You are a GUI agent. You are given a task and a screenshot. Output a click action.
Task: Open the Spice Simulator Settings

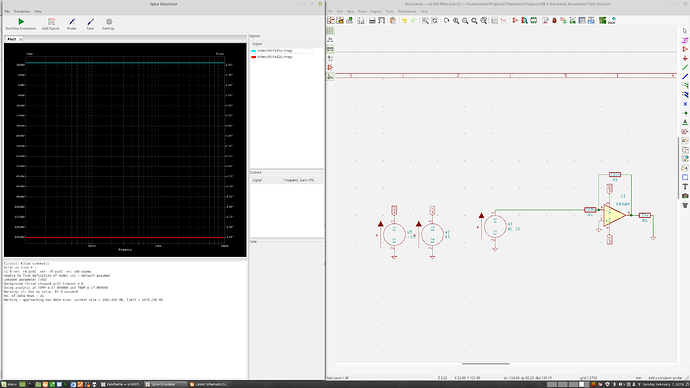click(108, 24)
